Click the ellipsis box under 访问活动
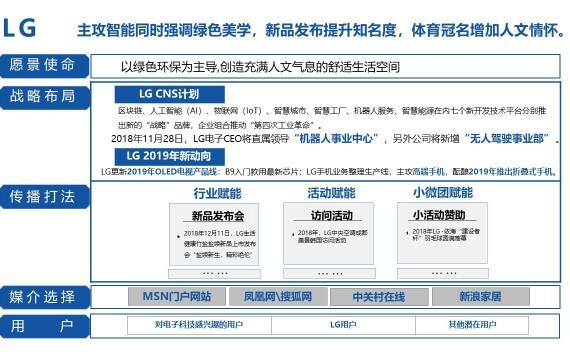 (329, 273)
